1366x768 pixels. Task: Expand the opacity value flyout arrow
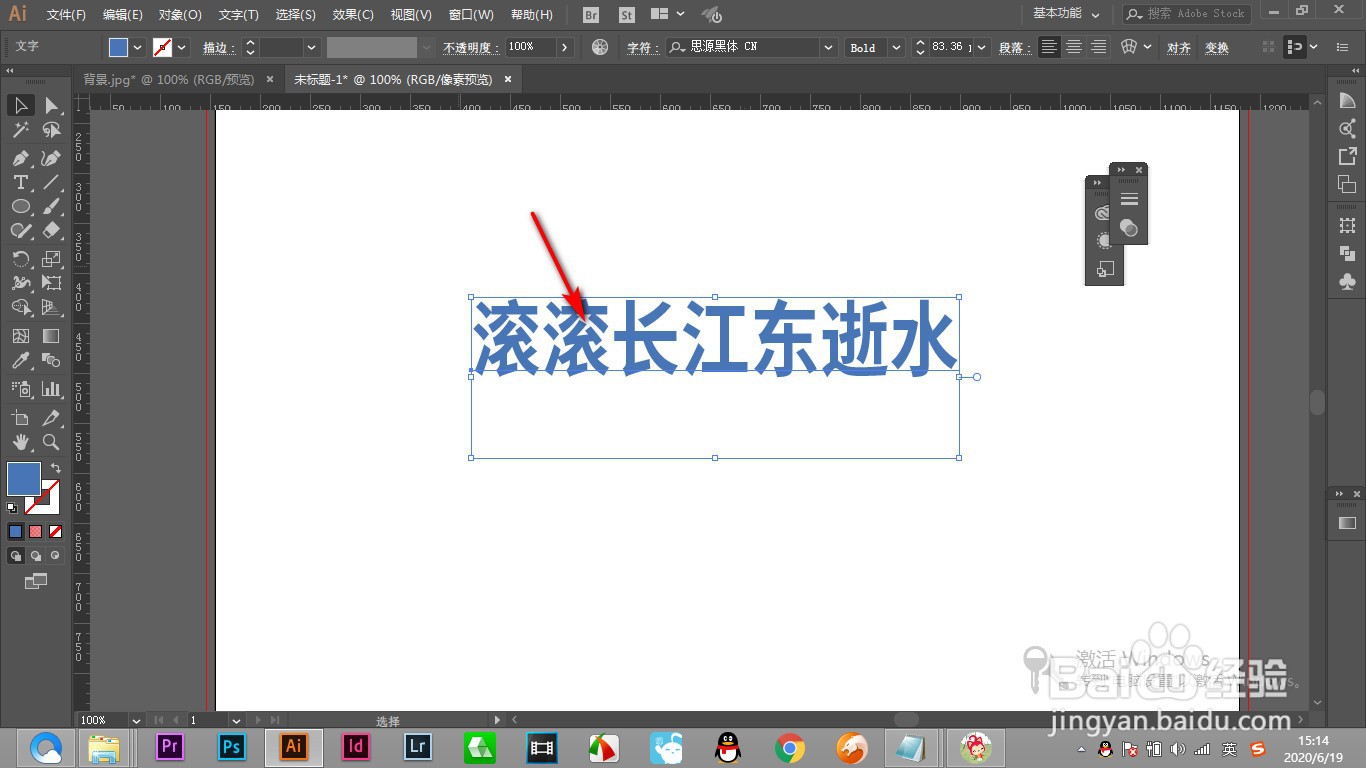tap(565, 47)
